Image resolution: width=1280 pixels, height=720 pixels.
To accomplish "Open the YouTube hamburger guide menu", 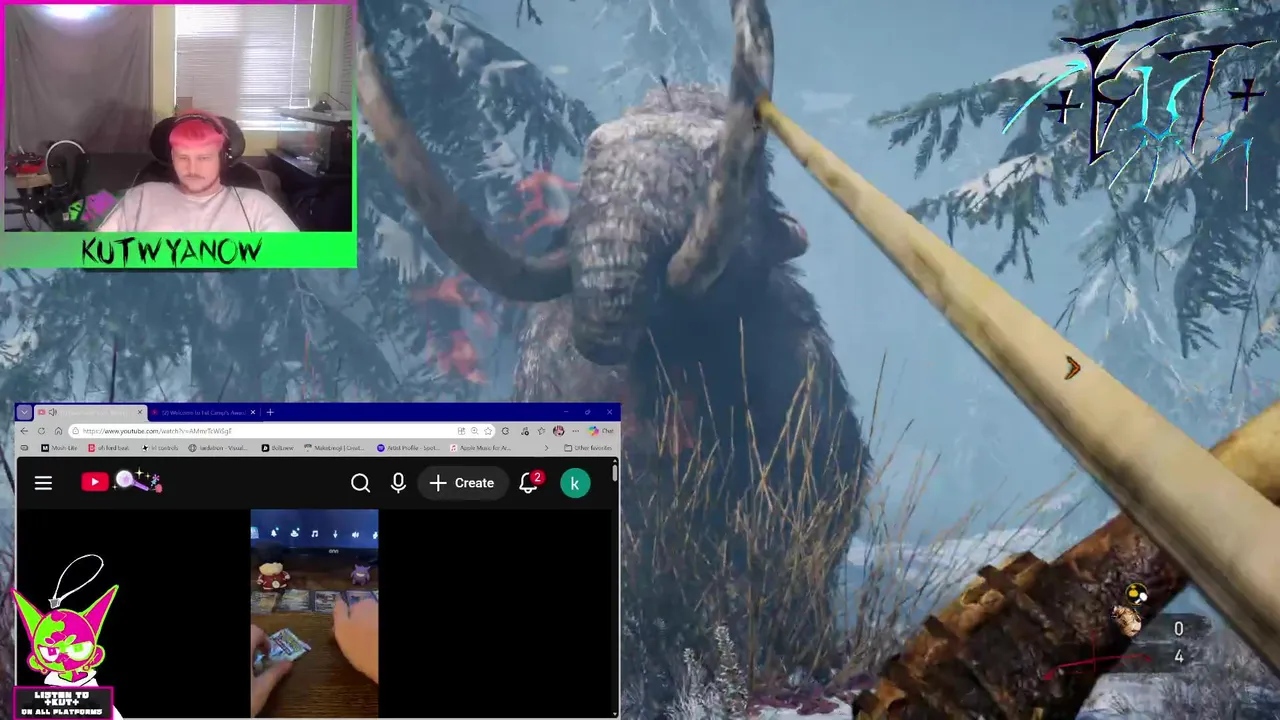I will click(43, 483).
